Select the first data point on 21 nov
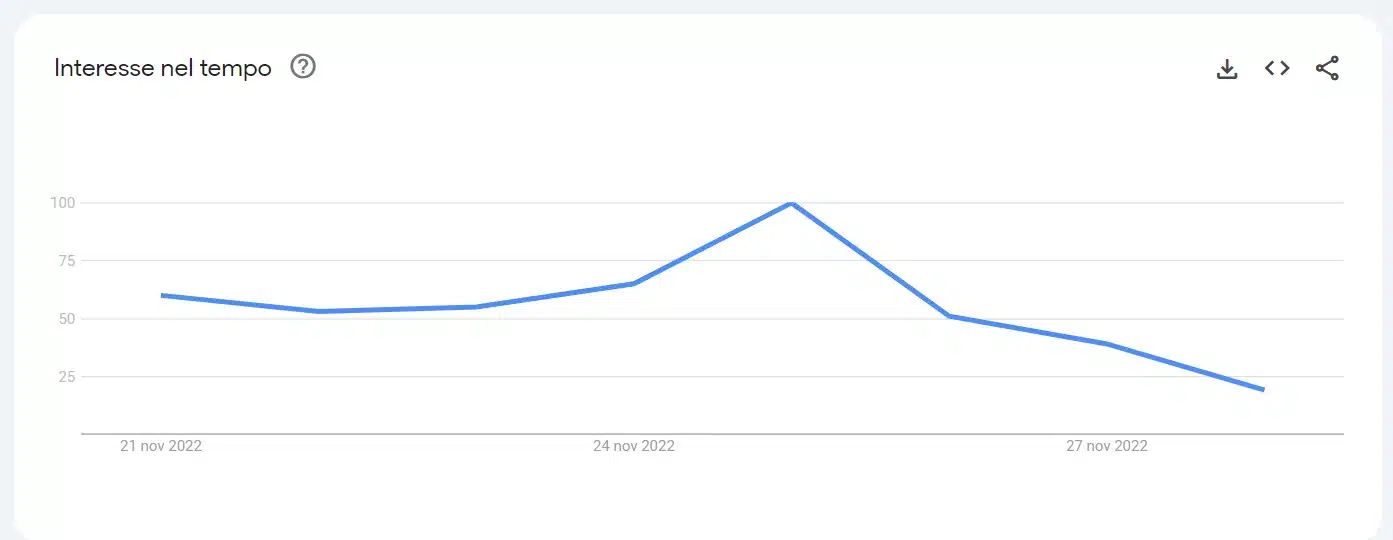The height and width of the screenshot is (540, 1393). pyautogui.click(x=161, y=295)
